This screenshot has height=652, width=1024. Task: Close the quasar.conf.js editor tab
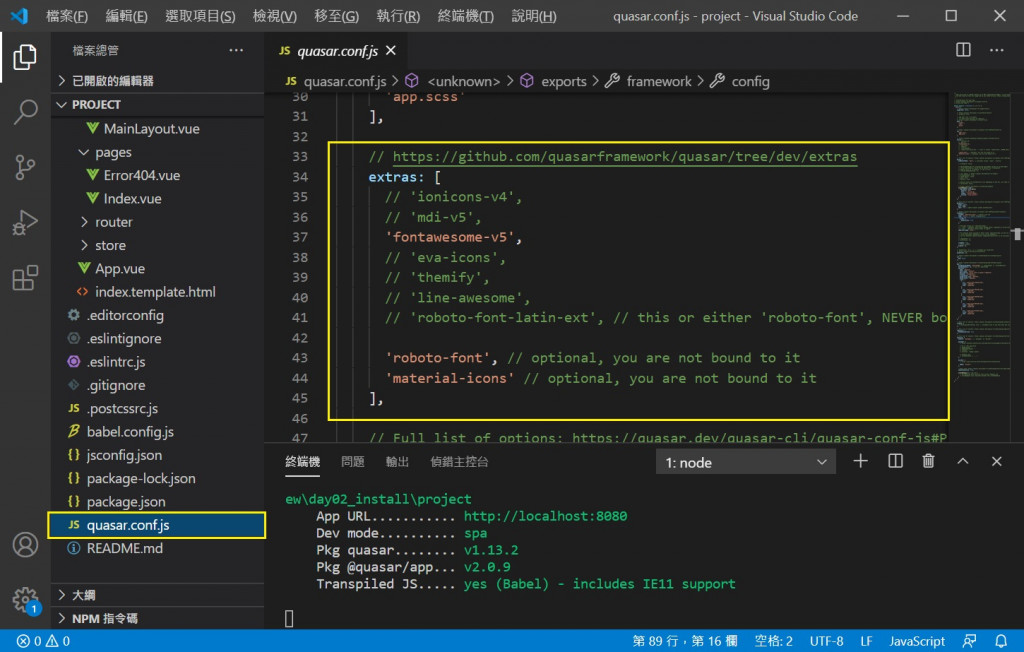391,50
